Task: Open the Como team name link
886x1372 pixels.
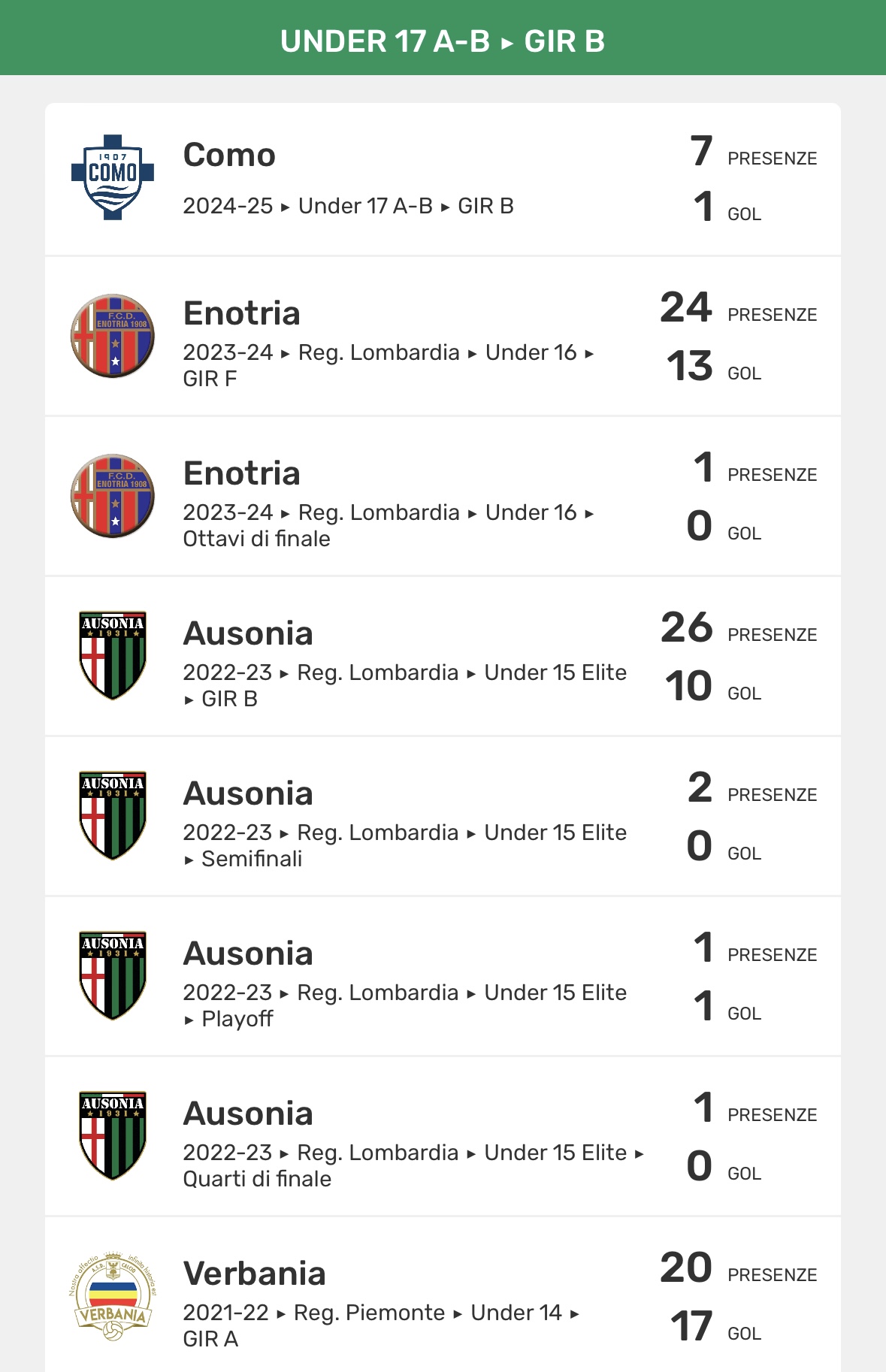Action: click(229, 156)
